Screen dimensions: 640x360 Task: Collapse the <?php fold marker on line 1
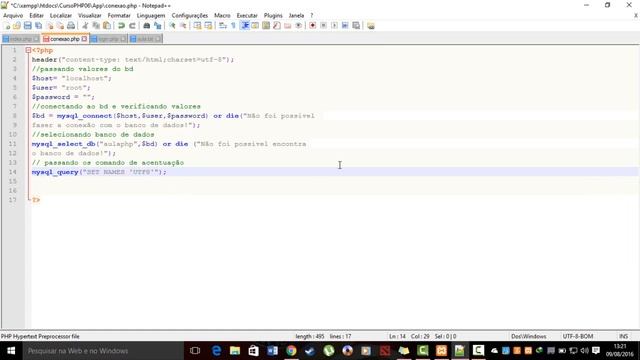[x=28, y=50]
